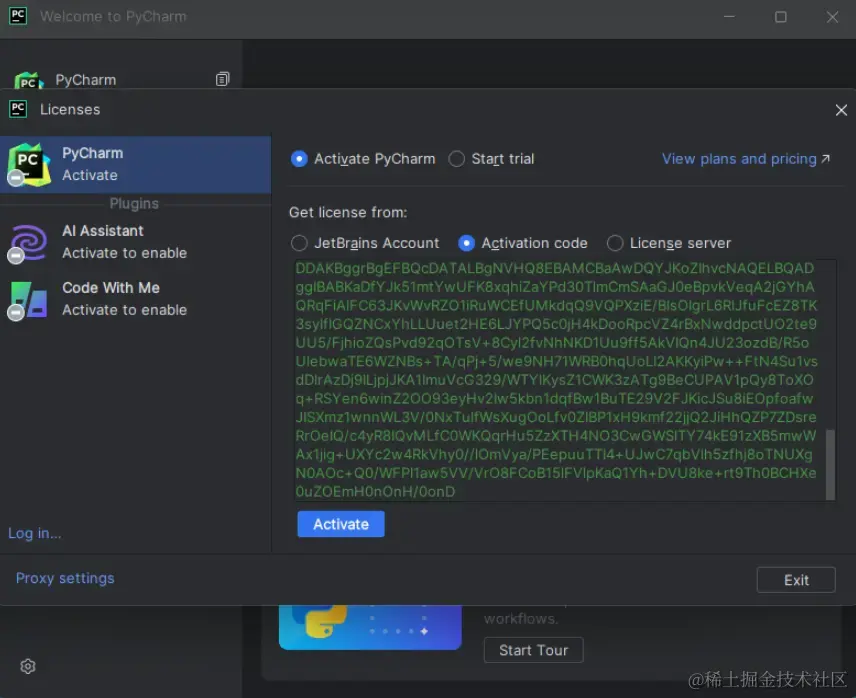Click the minus badge on PyCharm icon
Image resolution: width=856 pixels, height=698 pixels.
pos(15,178)
